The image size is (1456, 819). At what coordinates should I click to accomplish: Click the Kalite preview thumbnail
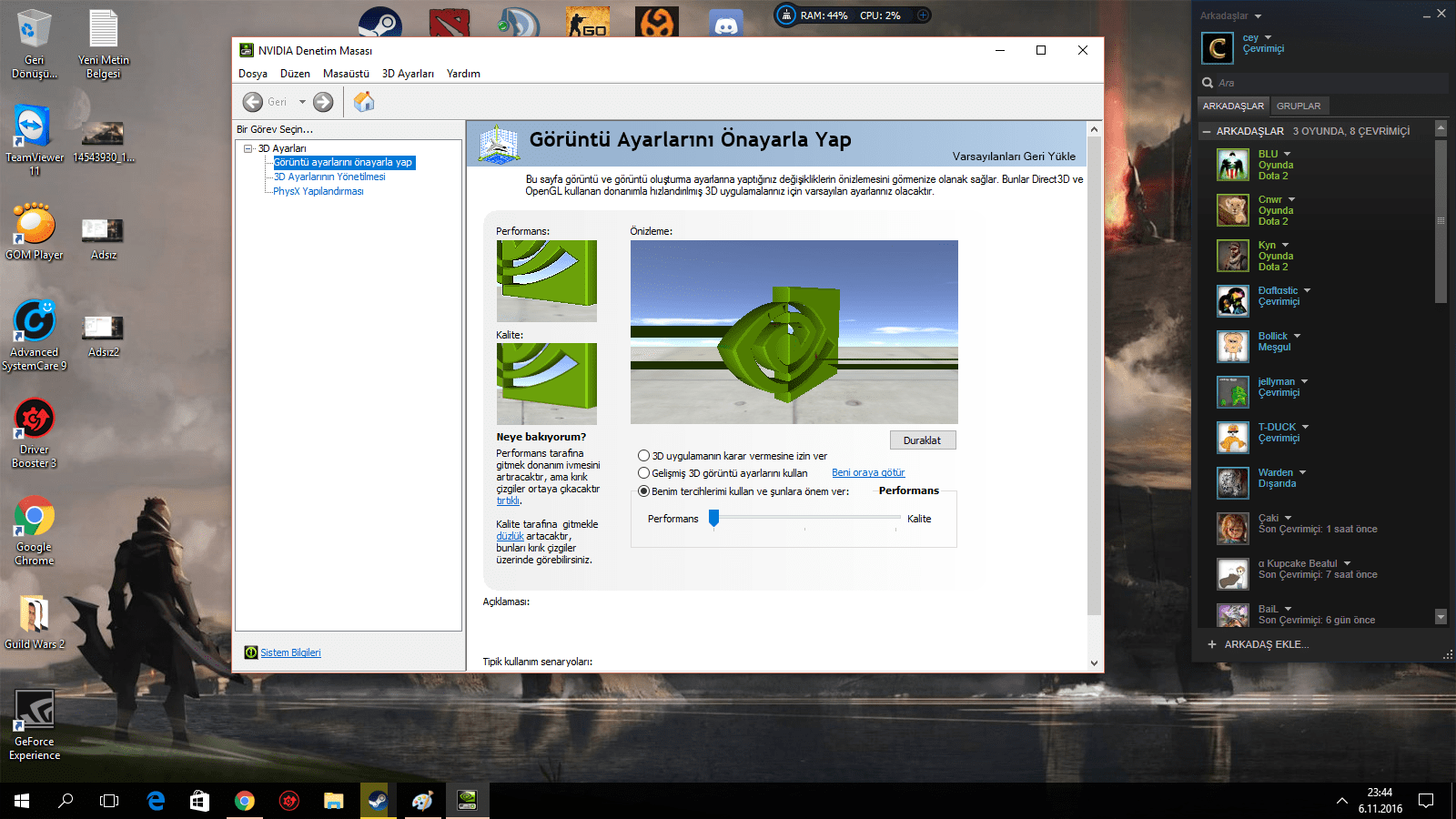point(546,383)
